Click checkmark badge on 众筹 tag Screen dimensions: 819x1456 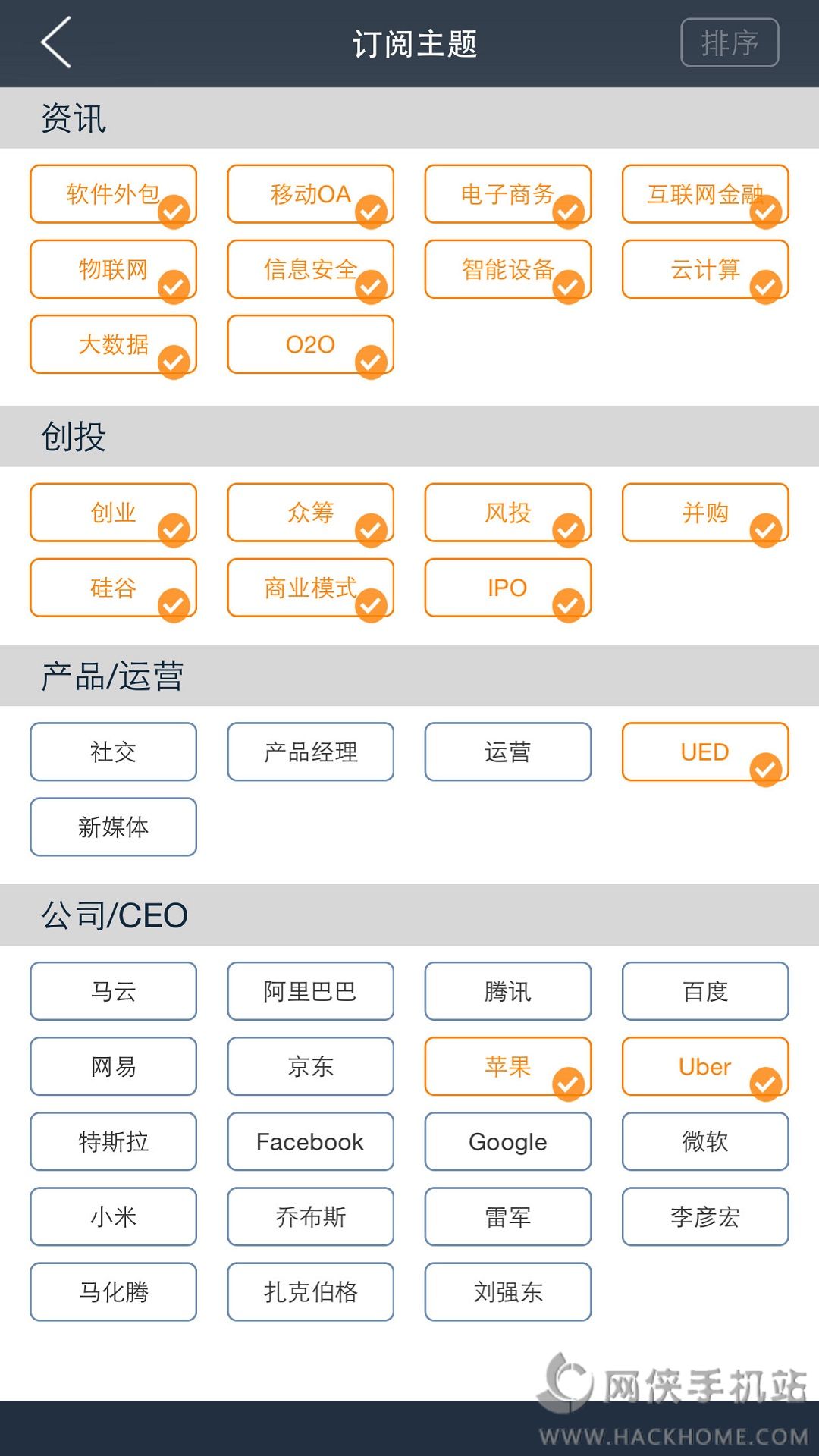(371, 529)
